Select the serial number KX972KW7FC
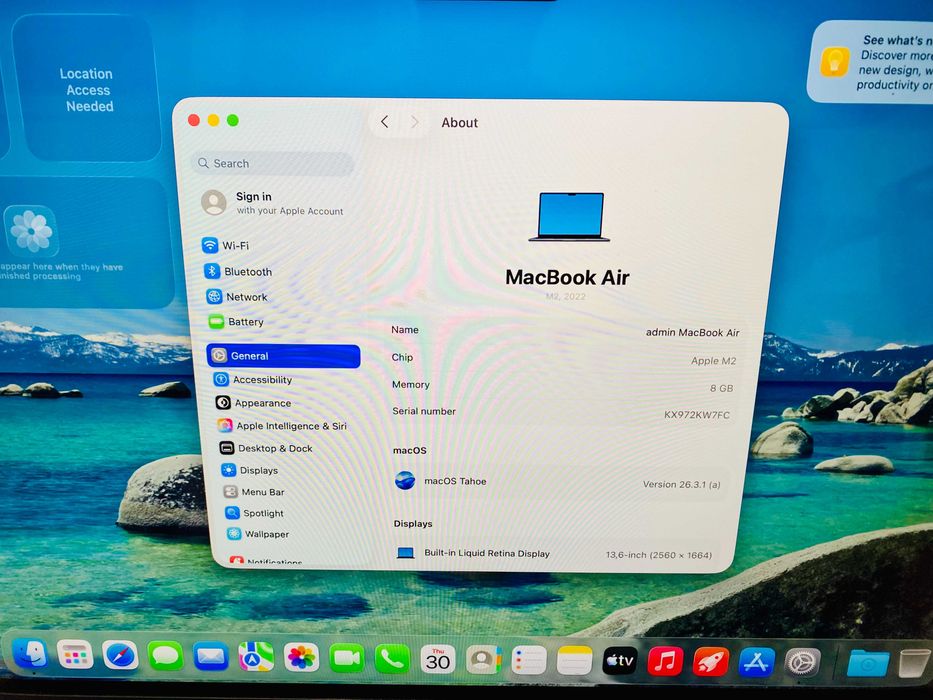This screenshot has height=700, width=933. [x=697, y=415]
